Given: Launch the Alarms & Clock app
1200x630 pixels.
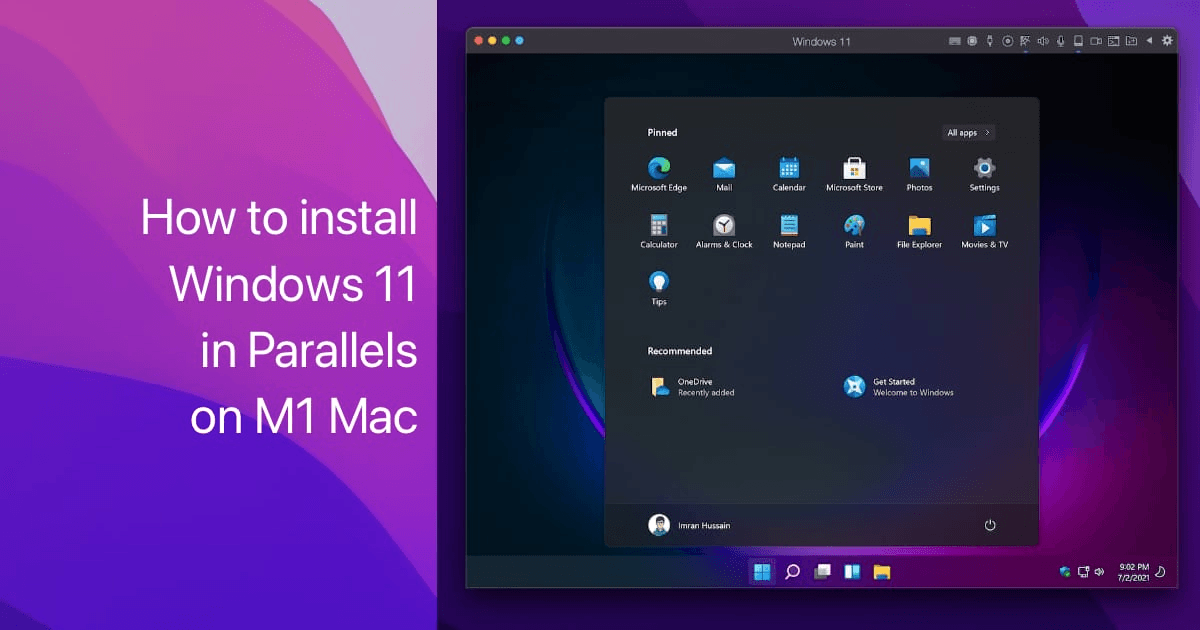Looking at the screenshot, I should pyautogui.click(x=723, y=226).
